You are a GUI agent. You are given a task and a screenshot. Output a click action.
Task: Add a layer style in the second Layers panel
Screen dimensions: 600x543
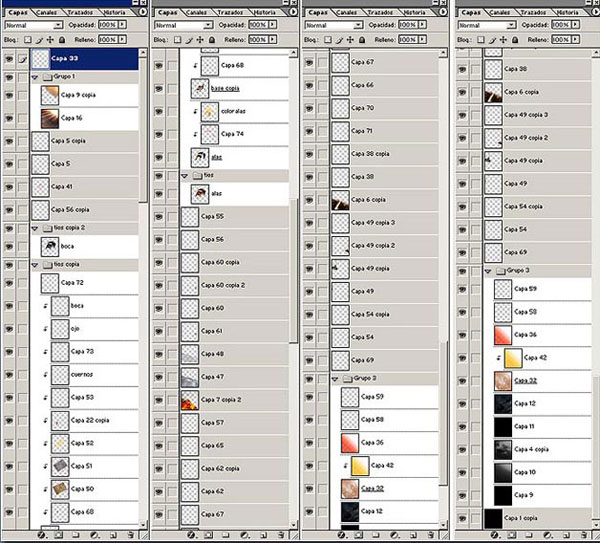191,535
